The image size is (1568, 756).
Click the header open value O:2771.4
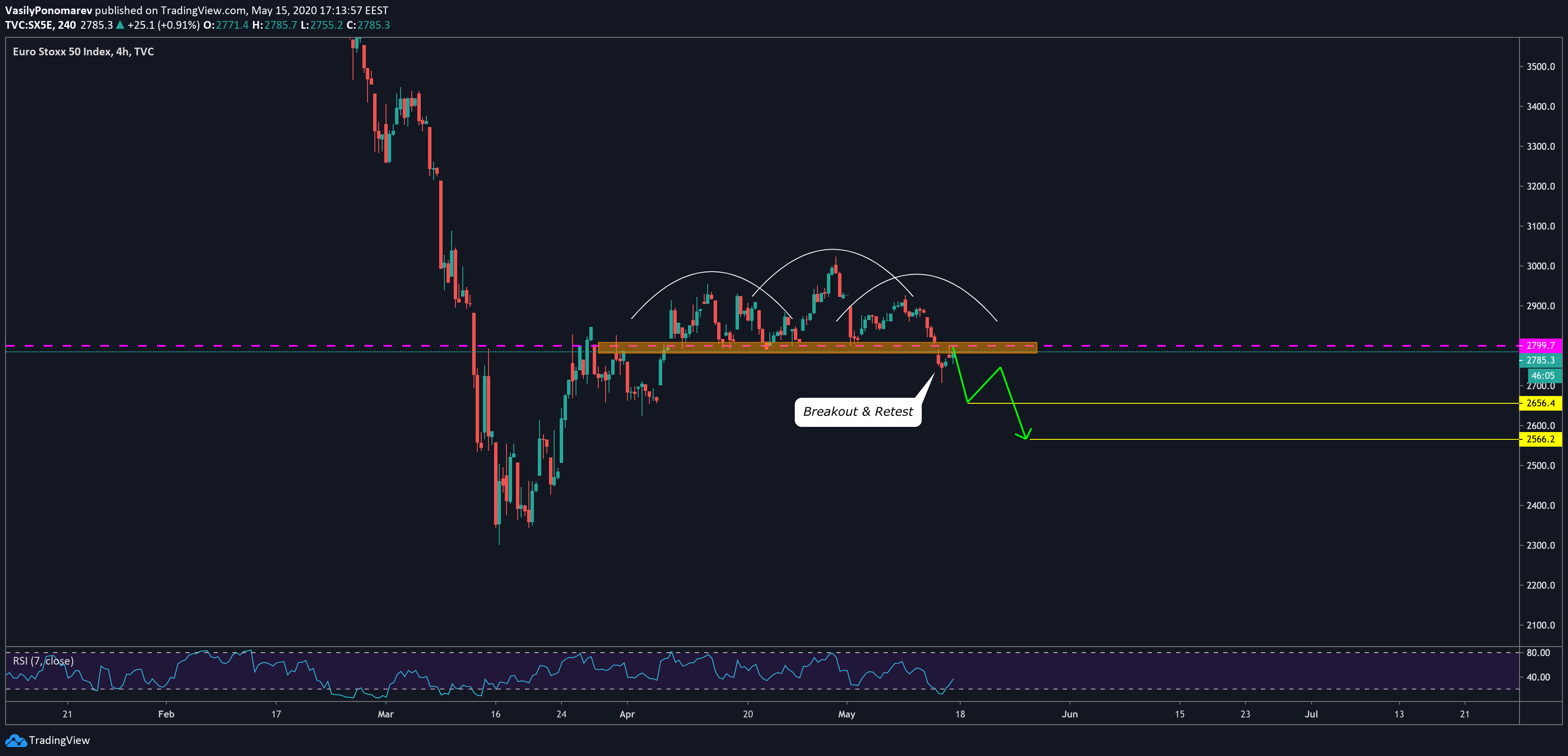(x=226, y=25)
